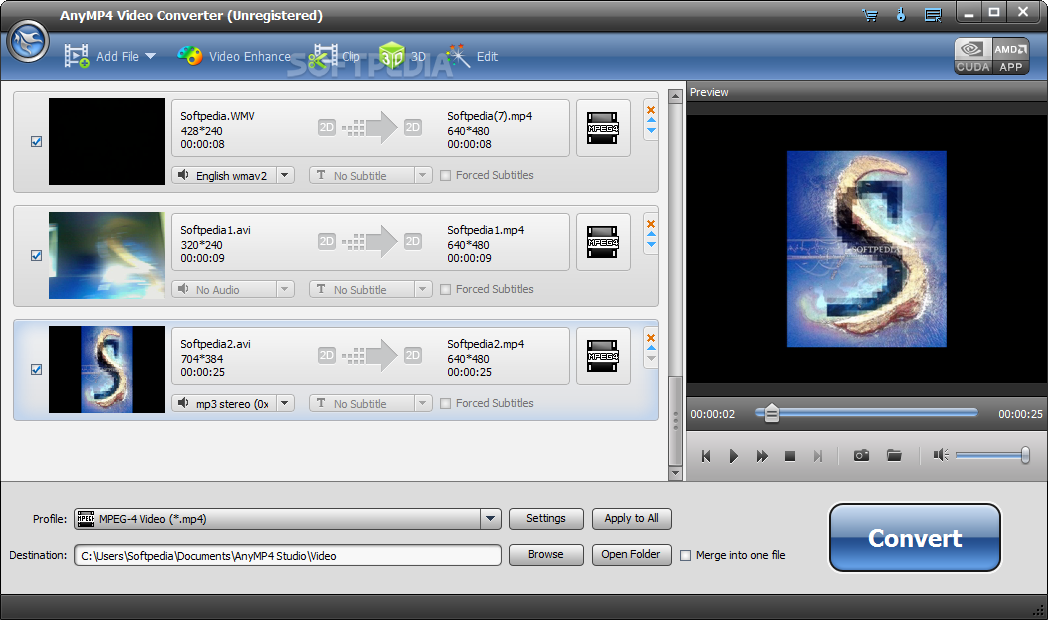
Task: Open mp3 stereo audio track dropdown
Action: [285, 404]
